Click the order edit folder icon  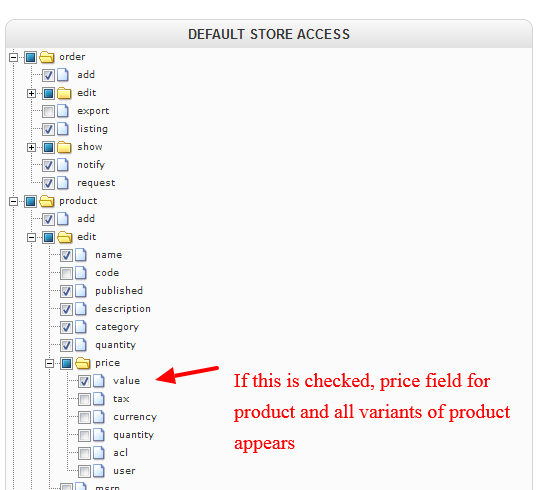[x=64, y=93]
